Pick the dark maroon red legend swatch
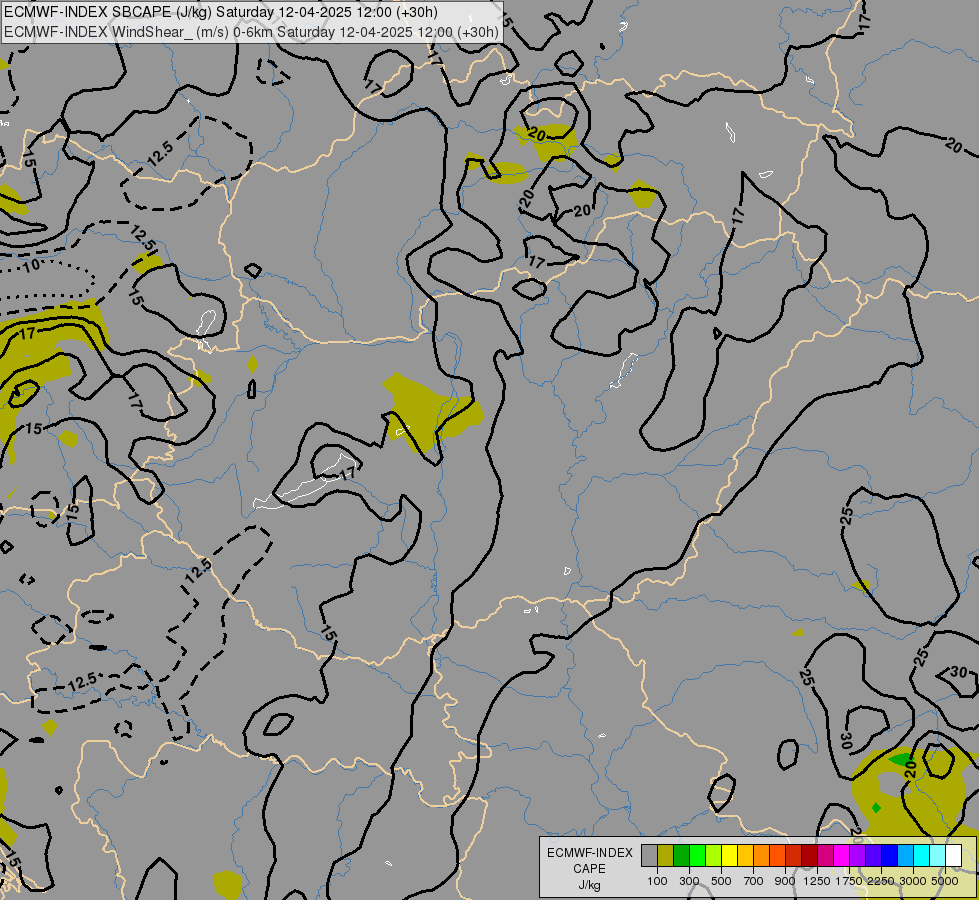979x900 pixels. tap(810, 855)
